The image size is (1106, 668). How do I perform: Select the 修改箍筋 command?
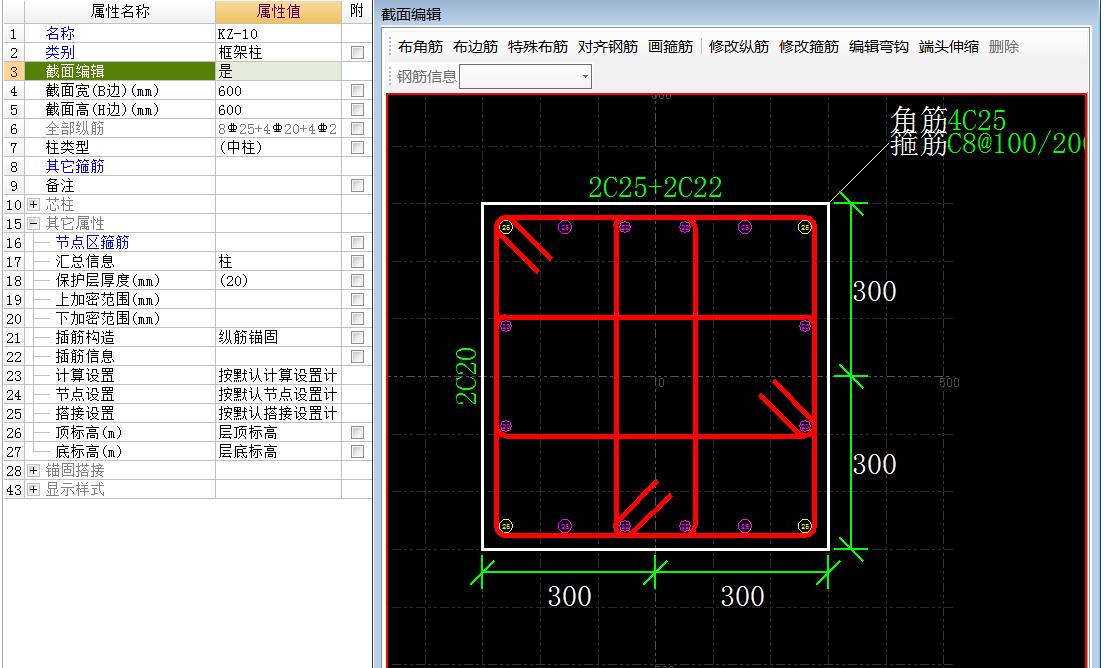808,47
